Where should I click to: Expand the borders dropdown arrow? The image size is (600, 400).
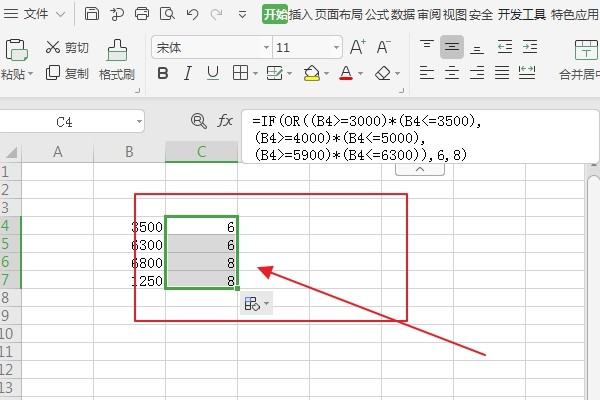[x=255, y=73]
